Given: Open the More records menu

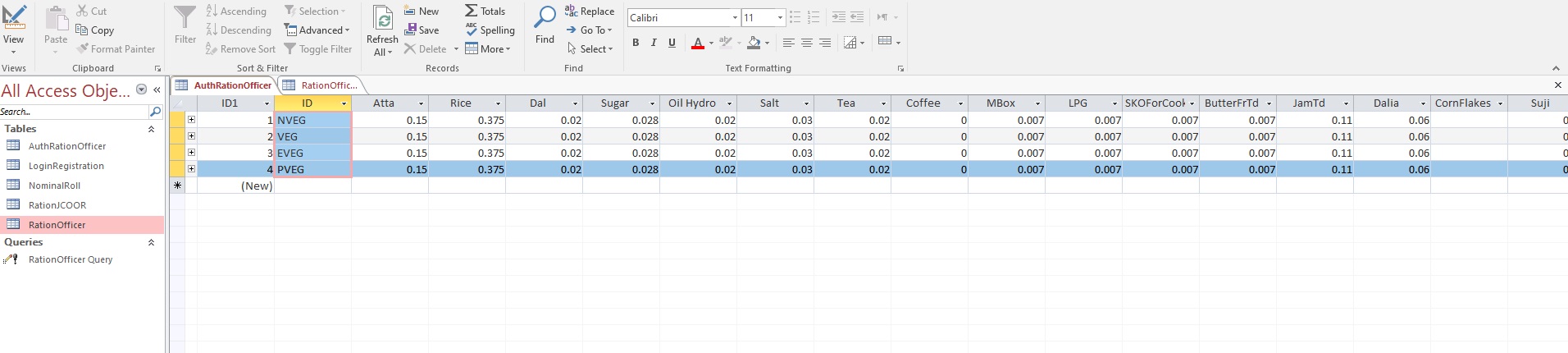Looking at the screenshot, I should pyautogui.click(x=488, y=48).
